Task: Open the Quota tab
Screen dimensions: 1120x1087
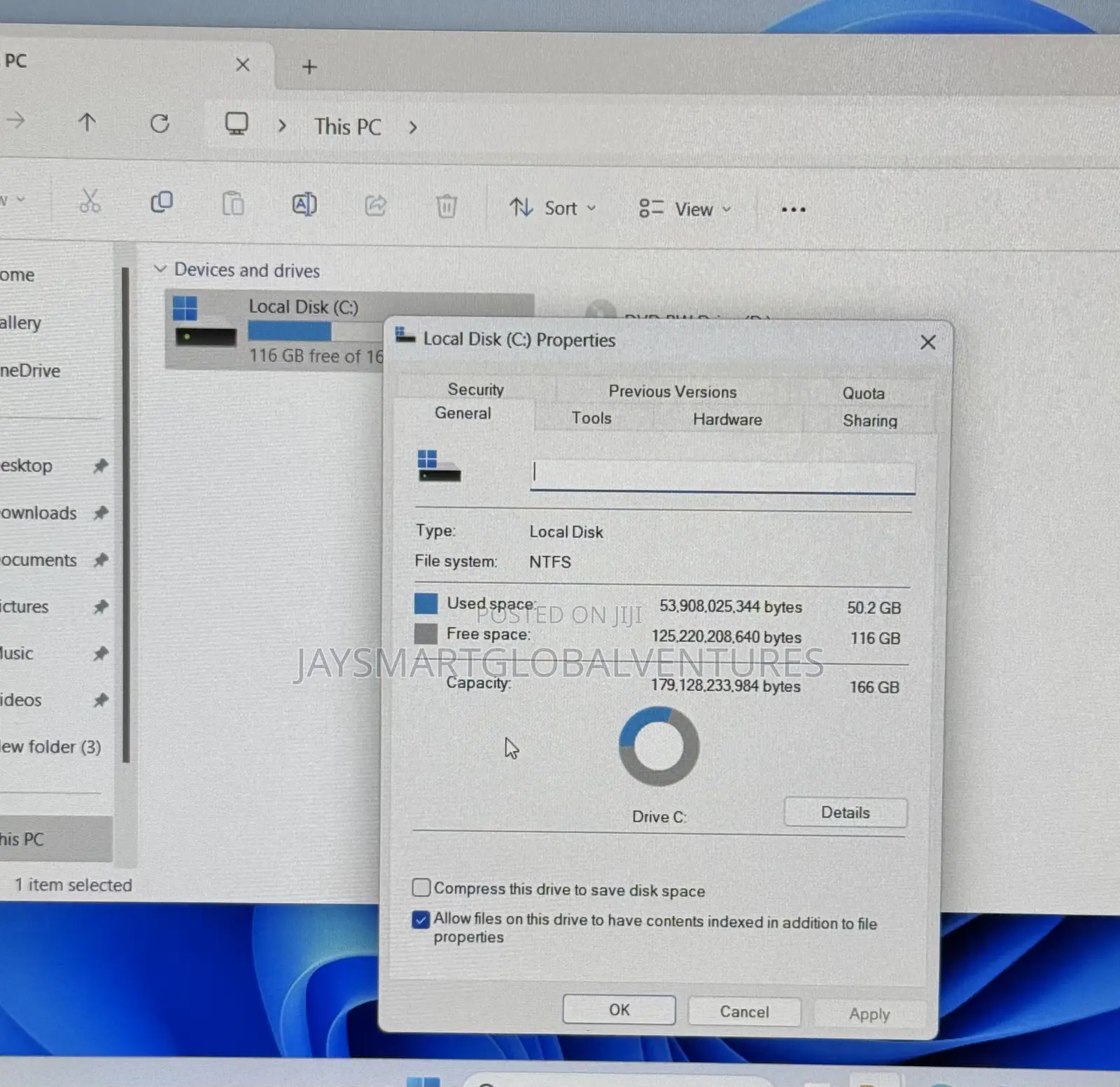Action: point(863,393)
